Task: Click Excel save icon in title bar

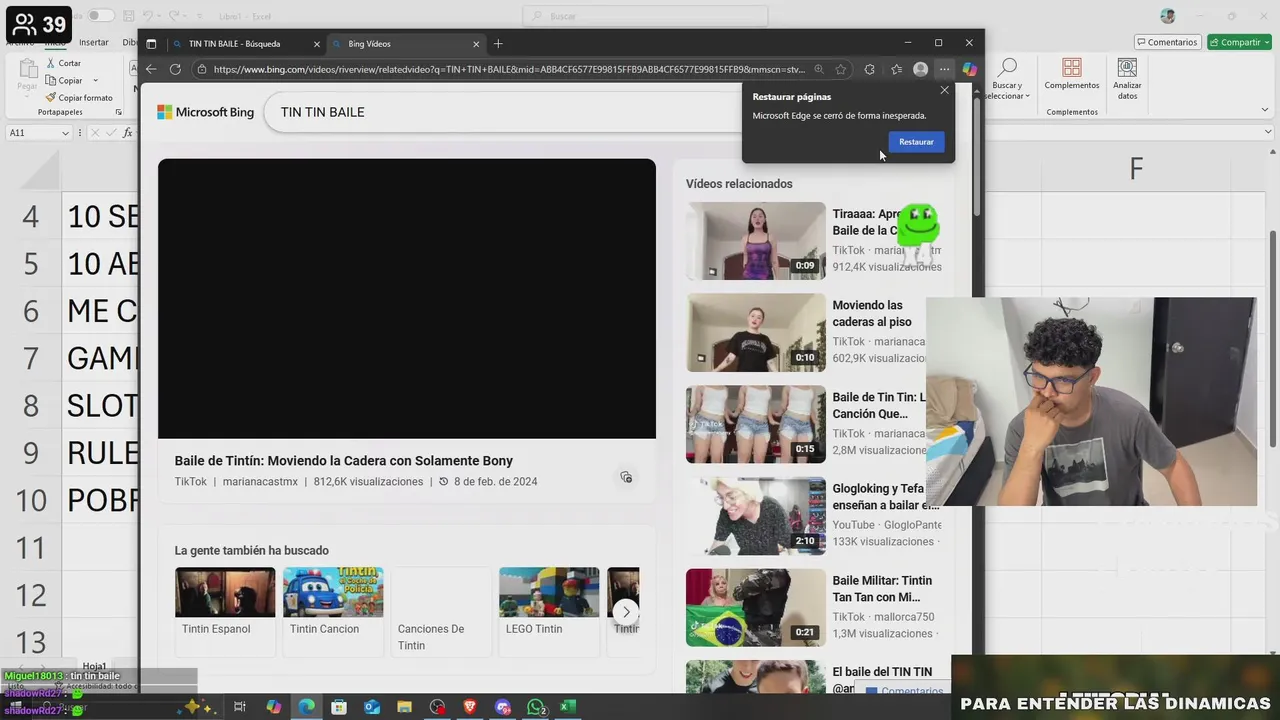Action: pos(127,16)
